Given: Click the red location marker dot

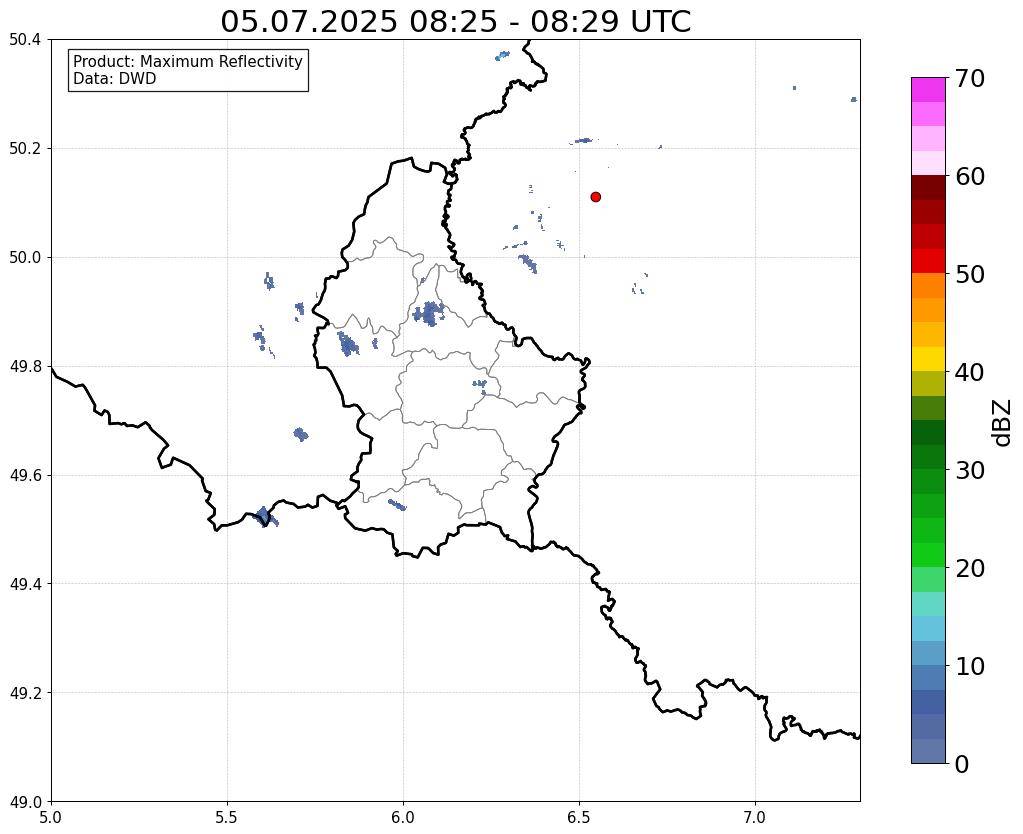Looking at the screenshot, I should 596,197.
